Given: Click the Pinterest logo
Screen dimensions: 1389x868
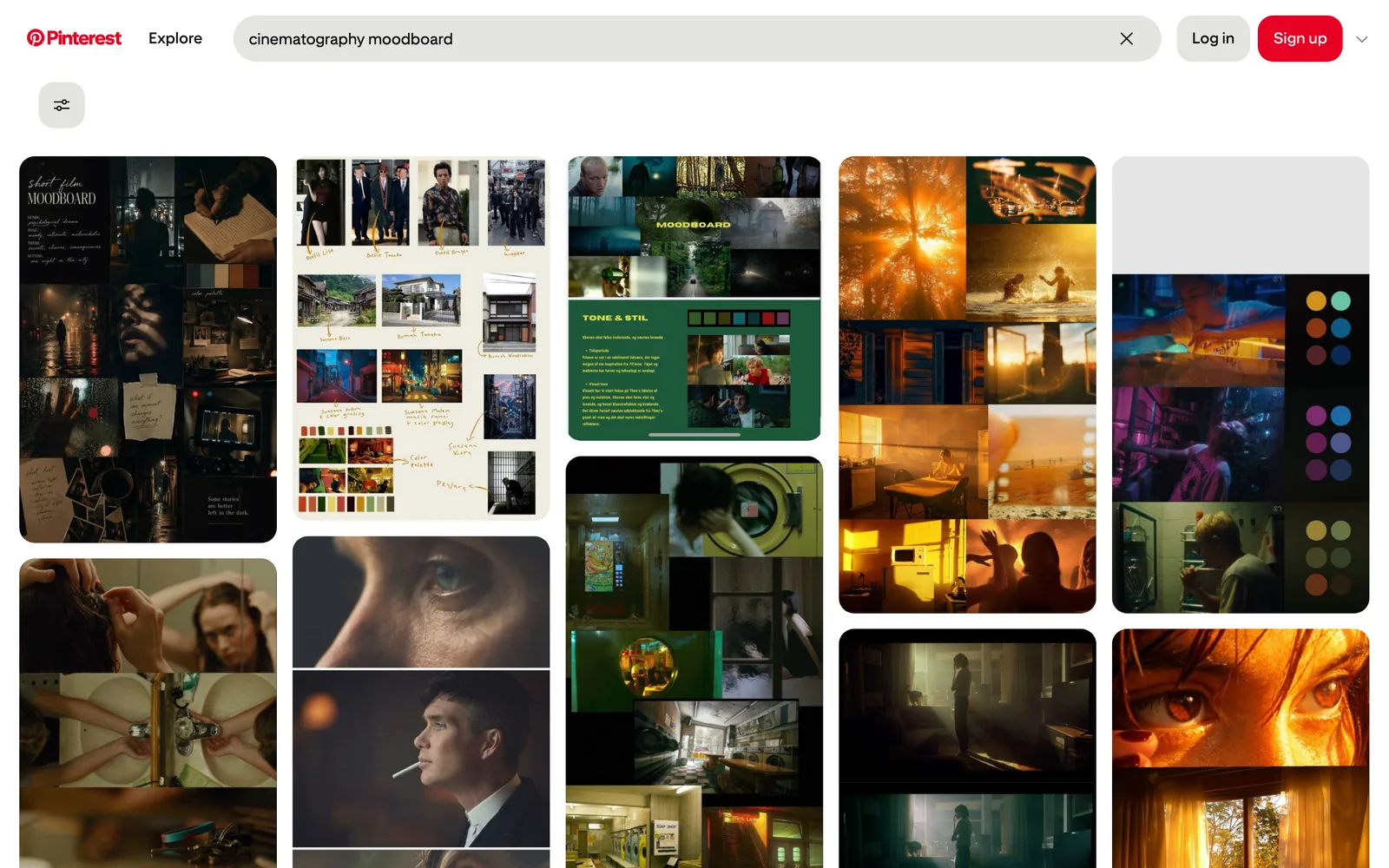Looking at the screenshot, I should [x=74, y=38].
